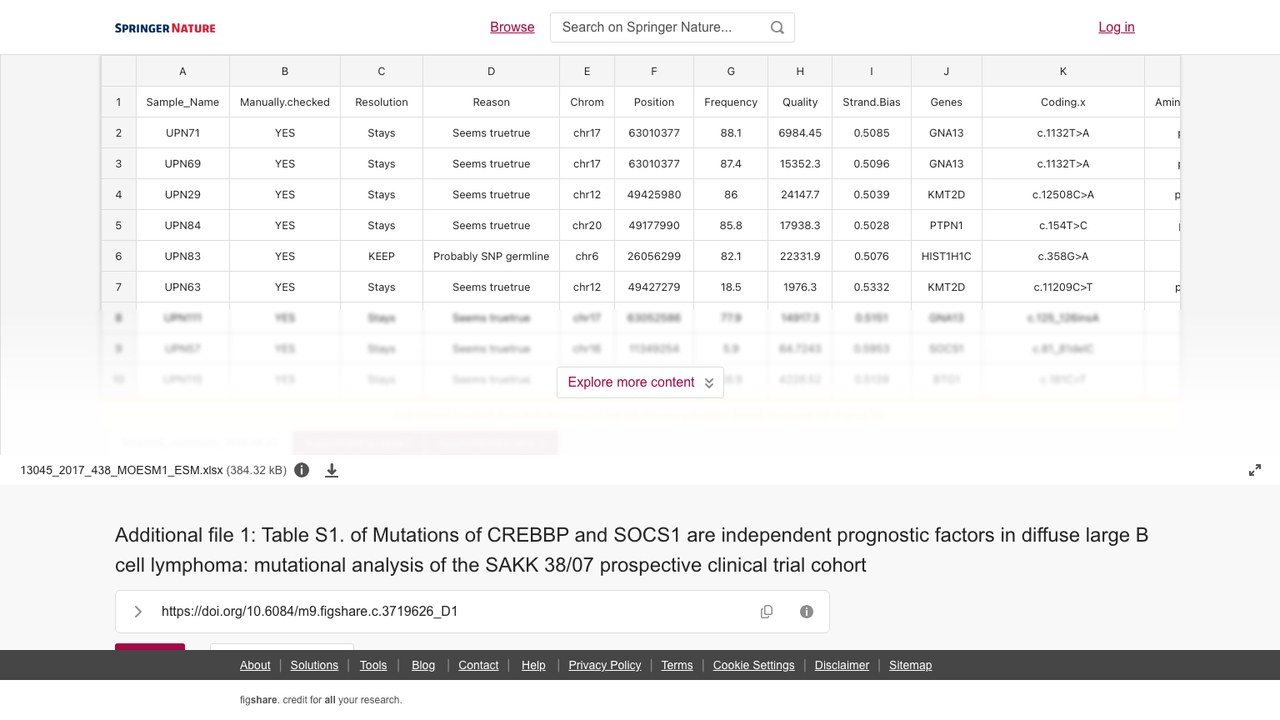The height and width of the screenshot is (720, 1280).
Task: Open the Privacy Policy link
Action: click(x=605, y=665)
